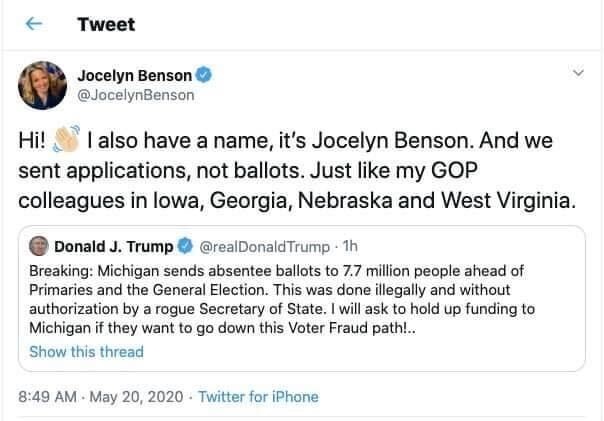This screenshot has height=421, width=604.
Task: Open the Donald J. Trump name link
Action: [112, 246]
